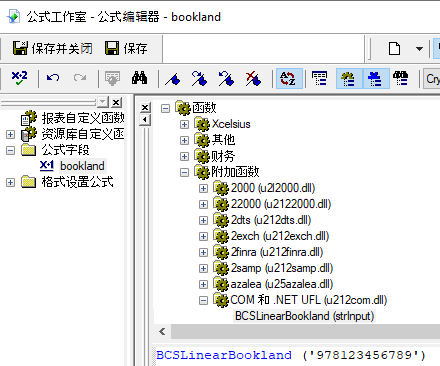This screenshot has height=366, width=440.
Task: Click the 资源库自定义函数 gear icon
Action: (29, 134)
